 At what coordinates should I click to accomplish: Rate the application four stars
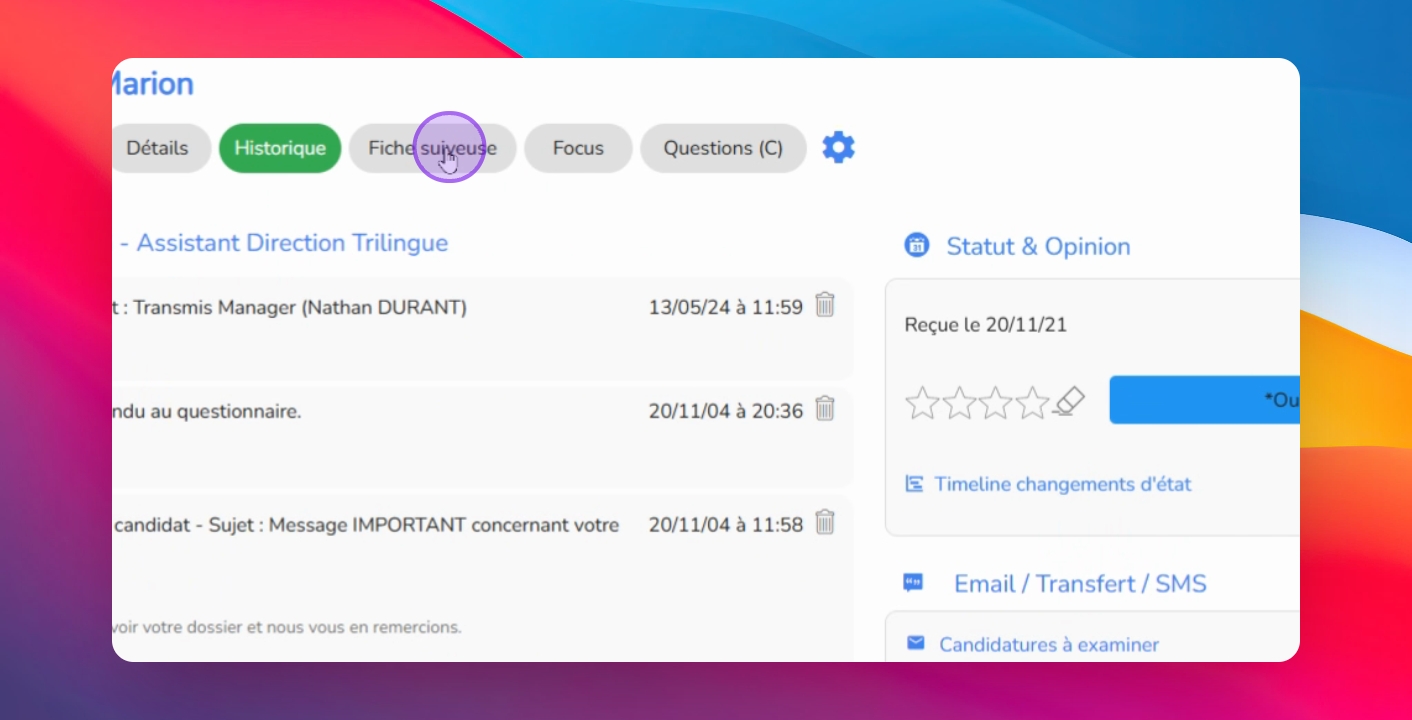pyautogui.click(x=1033, y=403)
